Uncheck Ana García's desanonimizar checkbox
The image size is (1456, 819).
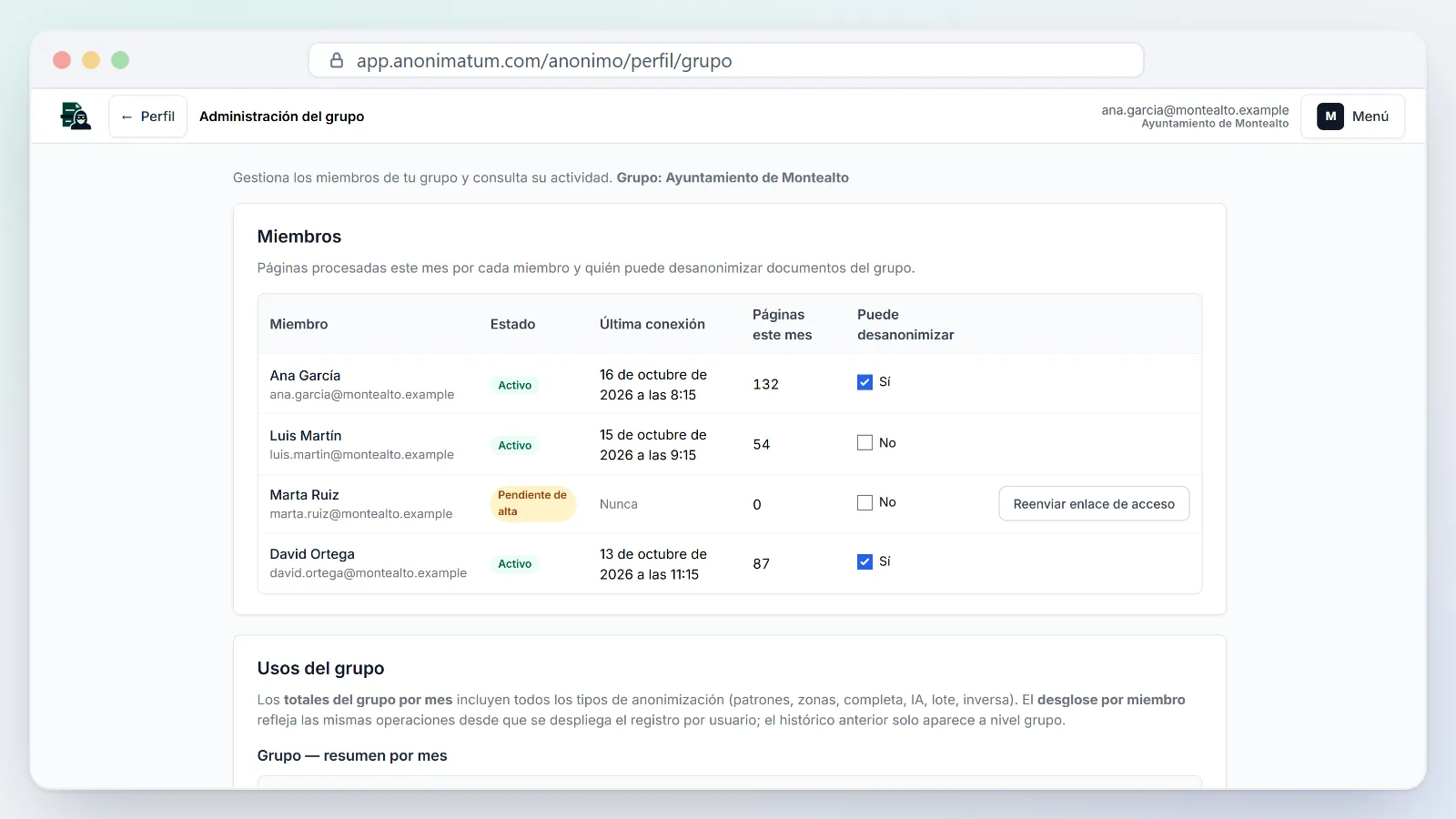coord(864,382)
